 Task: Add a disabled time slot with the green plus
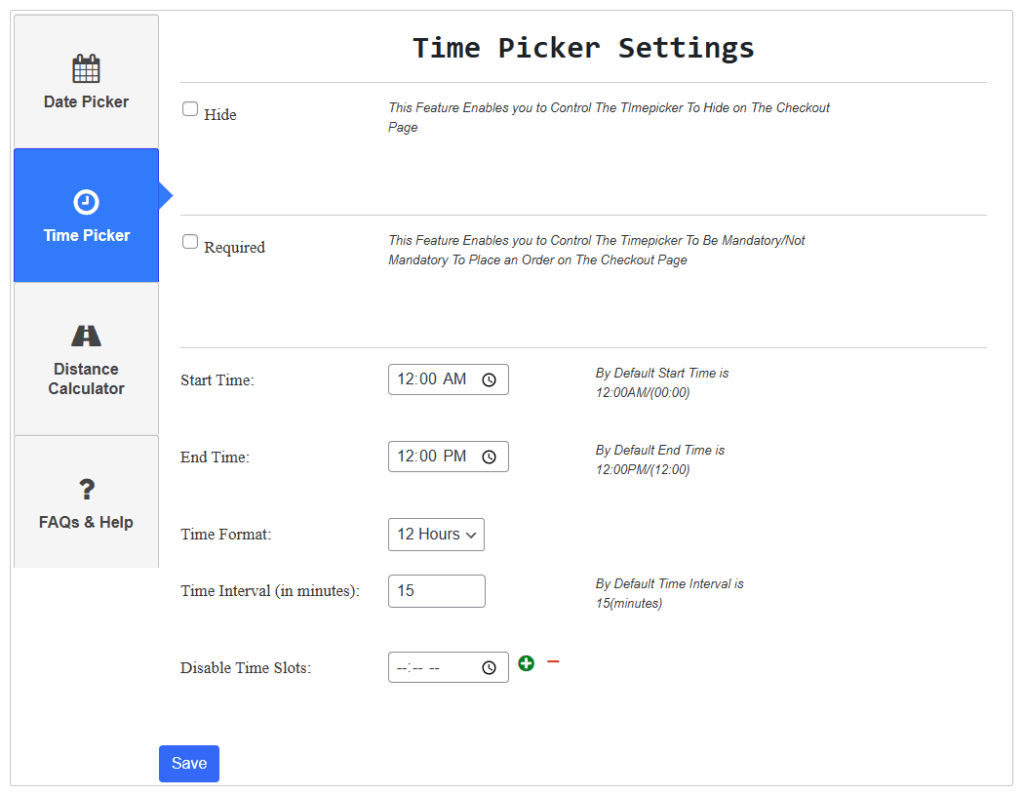[526, 663]
